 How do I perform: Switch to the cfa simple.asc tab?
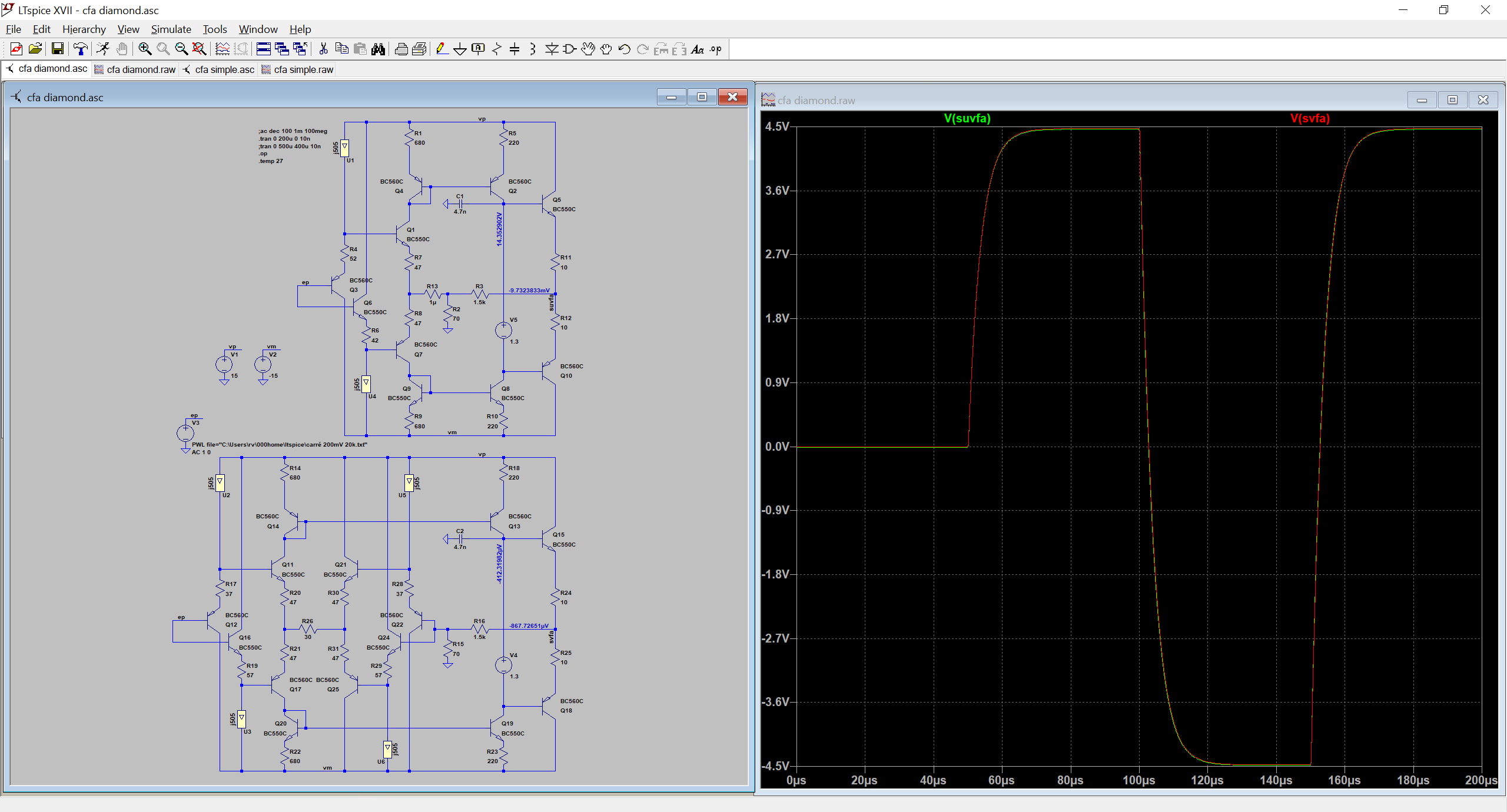tap(219, 69)
